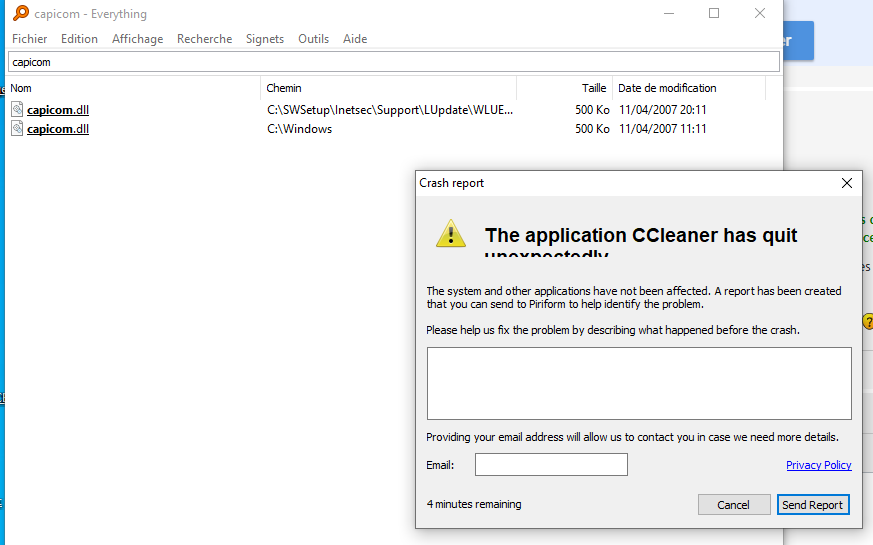Sort results by the Chemin column header

click(x=389, y=88)
